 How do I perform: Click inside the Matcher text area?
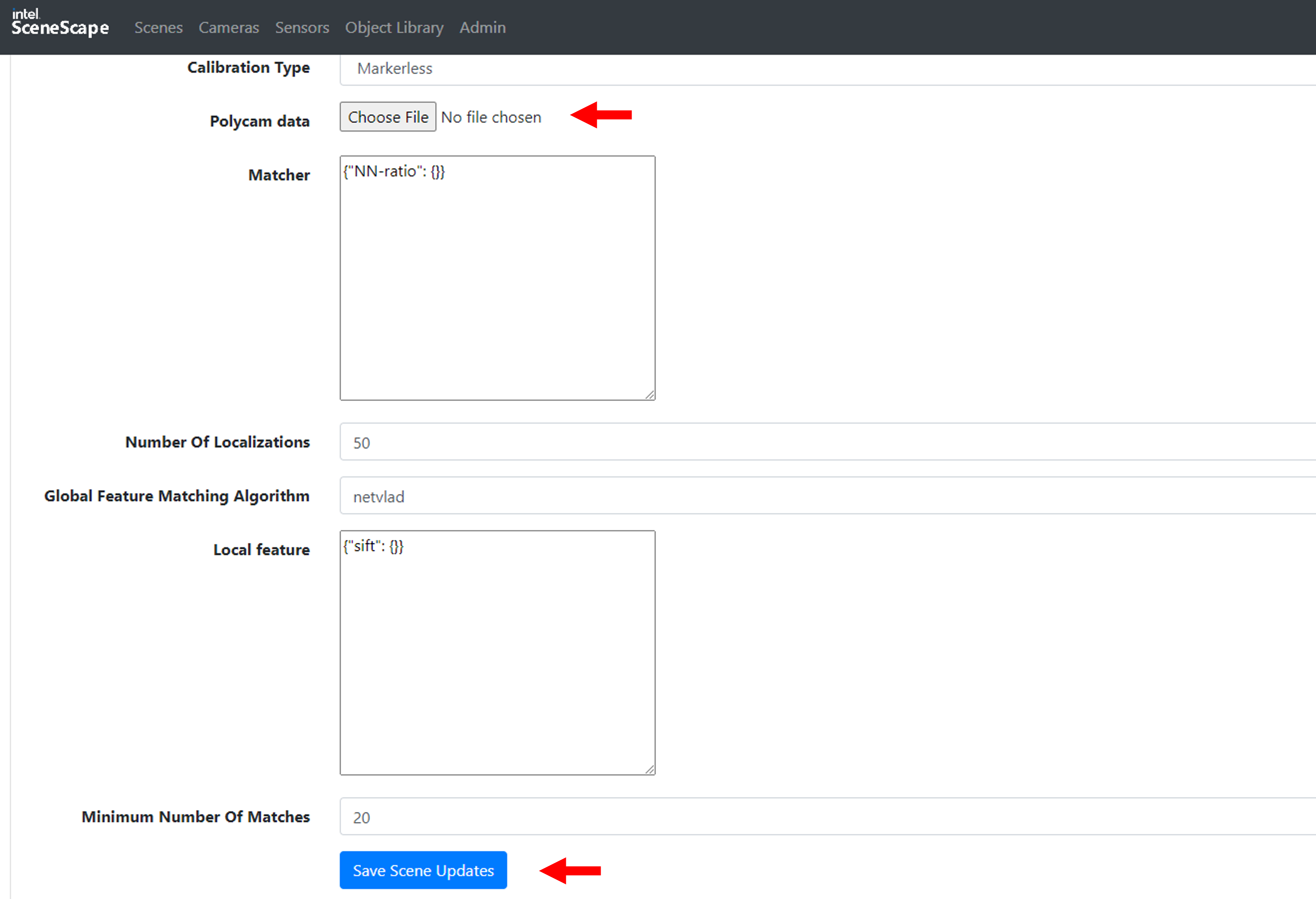[497, 278]
